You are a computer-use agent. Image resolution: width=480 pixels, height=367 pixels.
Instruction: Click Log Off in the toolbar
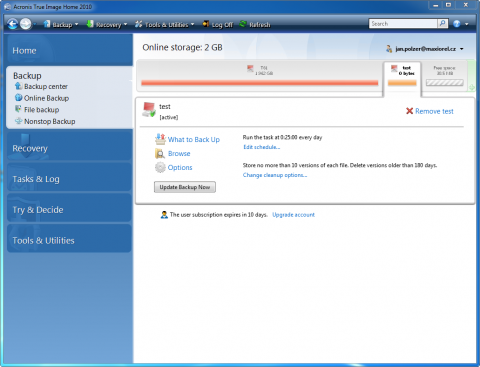222,24
